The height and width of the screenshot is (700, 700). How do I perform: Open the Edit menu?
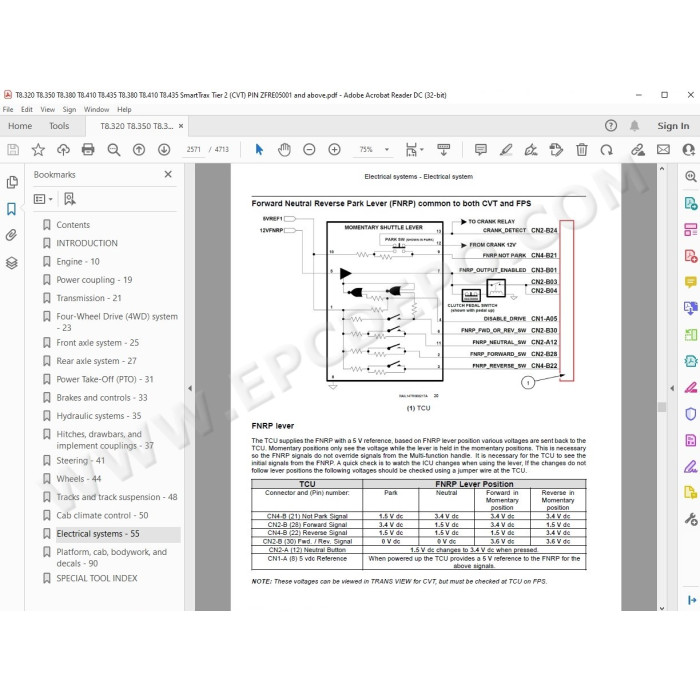click(27, 109)
